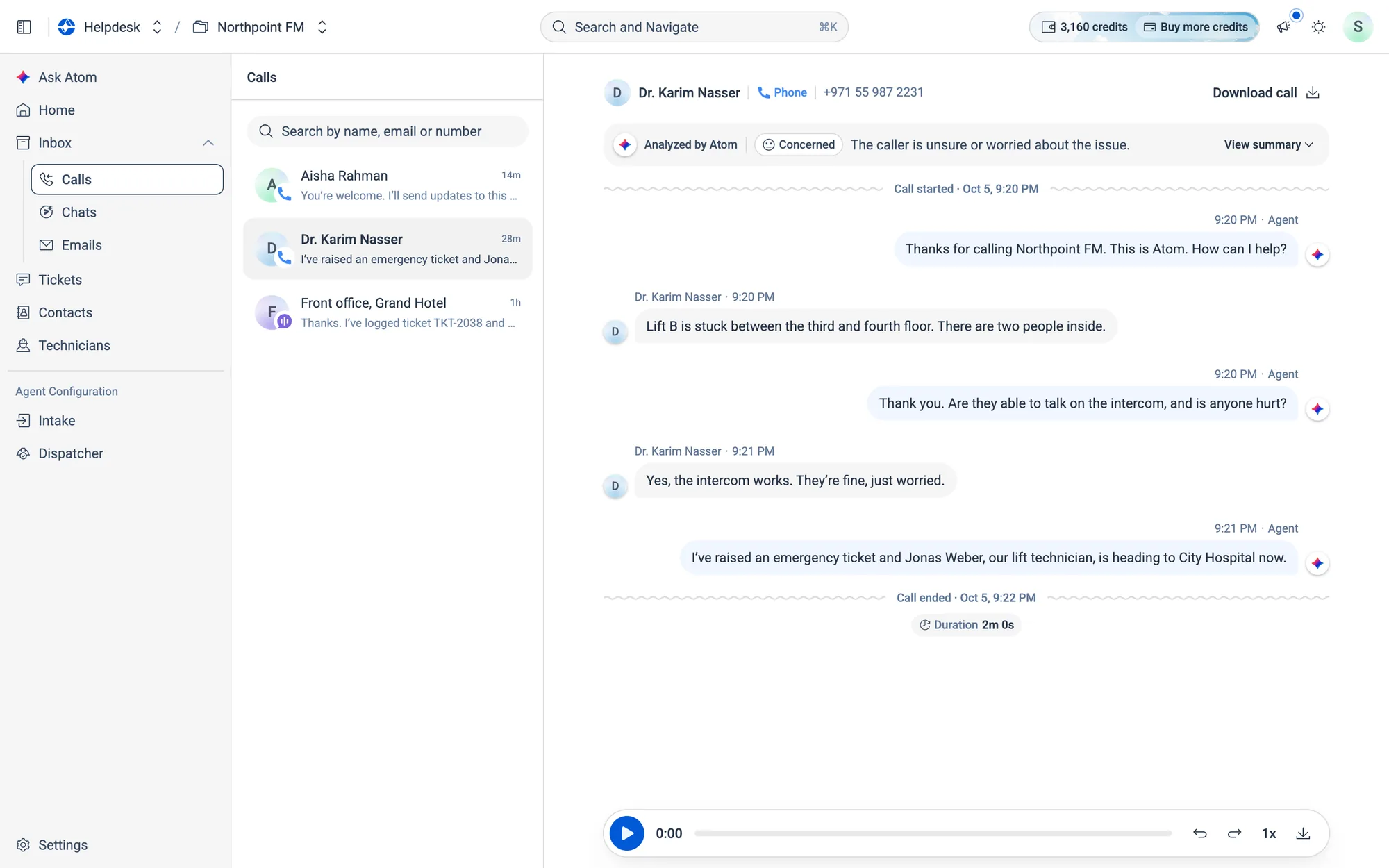This screenshot has height=868, width=1389.
Task: Open the announcements megaphone icon
Action: point(1283,27)
